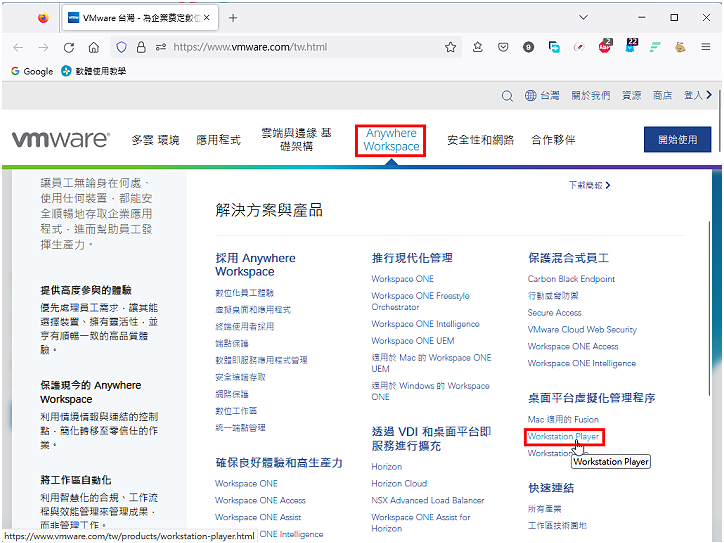This screenshot has width=724, height=543.
Task: Open 適用於 Mac 的 Workspace ONE UEM
Action: (431, 363)
